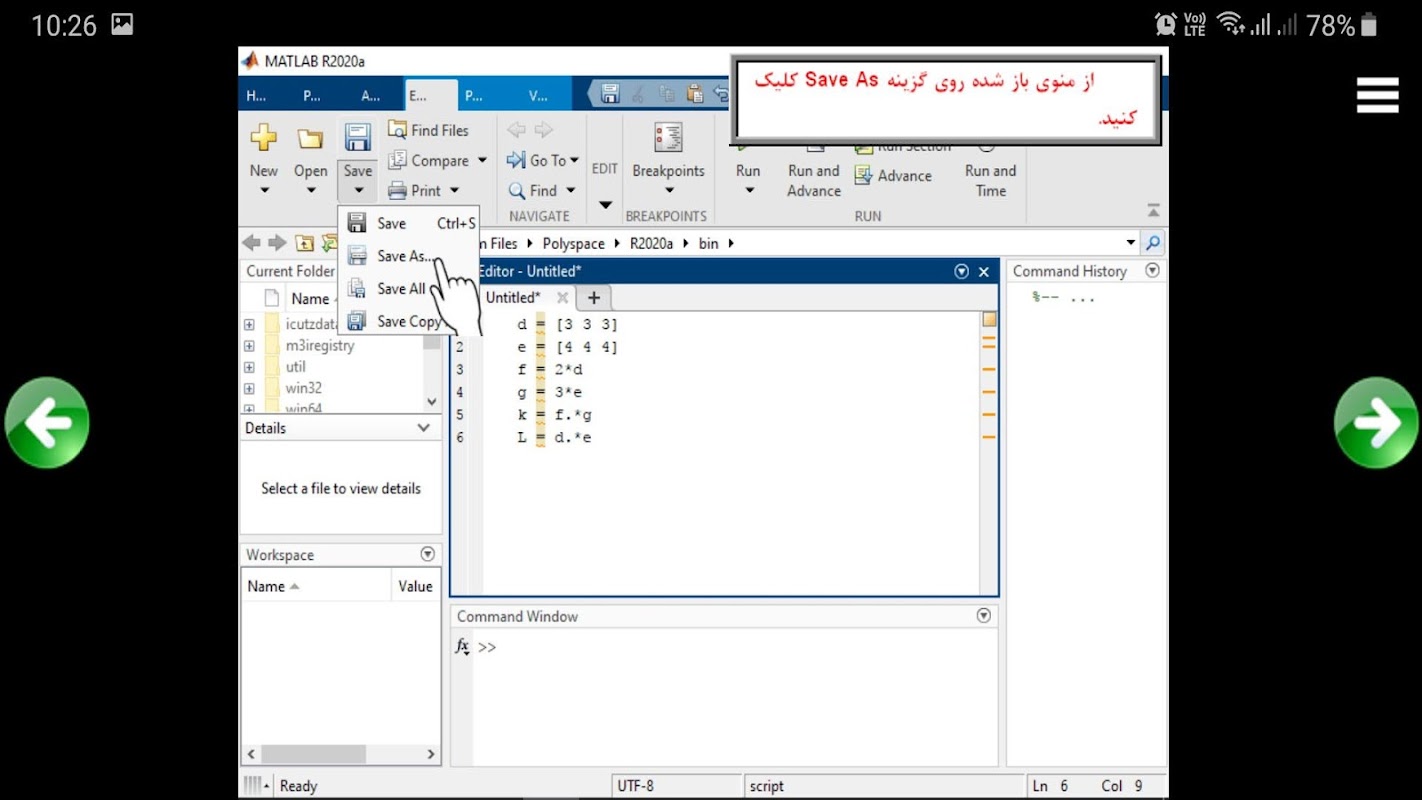Expand the Print dropdown arrow

tap(454, 190)
